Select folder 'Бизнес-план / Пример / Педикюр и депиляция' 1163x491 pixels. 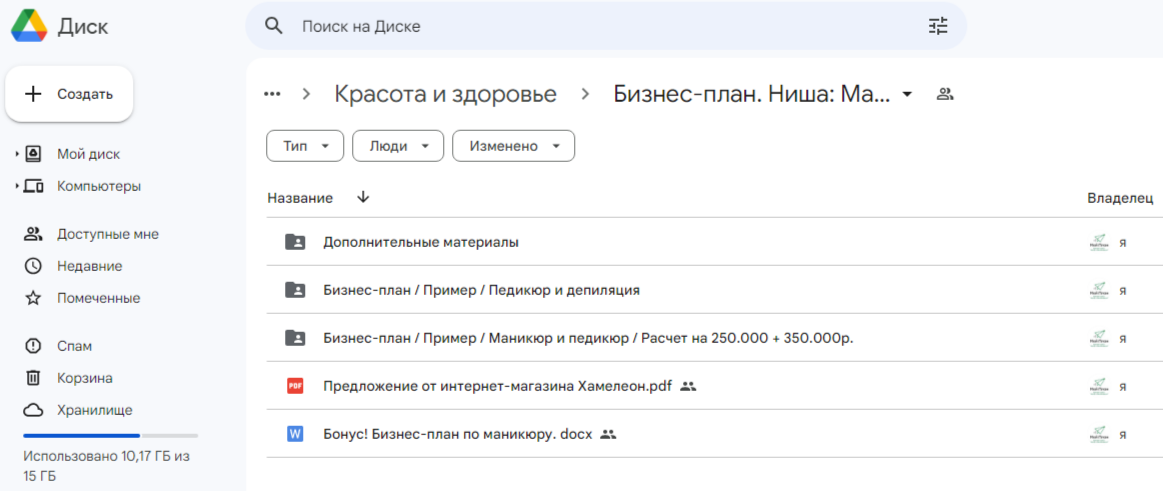[481, 290]
